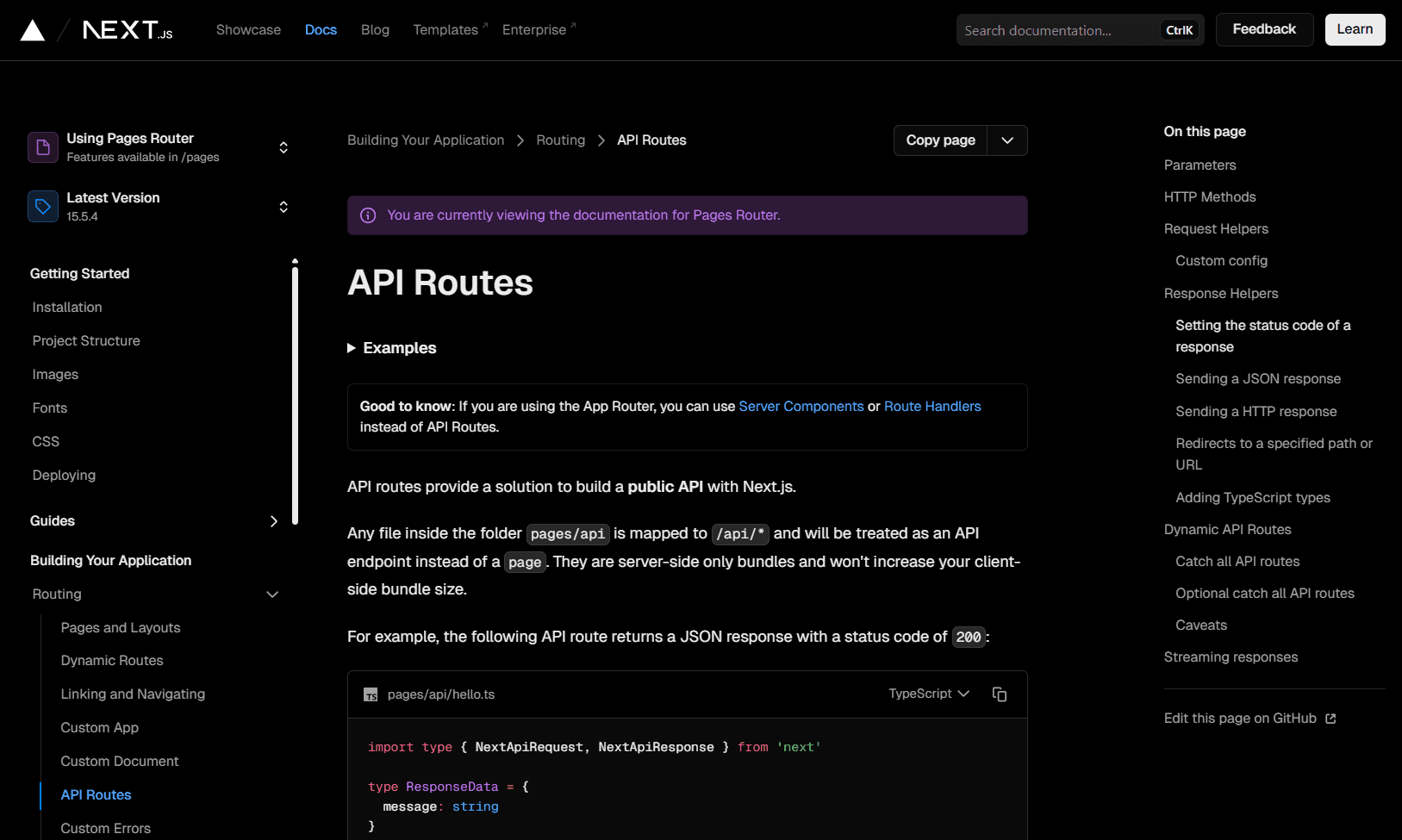
Task: Click the Next.js triangle logo icon
Action: [x=32, y=28]
